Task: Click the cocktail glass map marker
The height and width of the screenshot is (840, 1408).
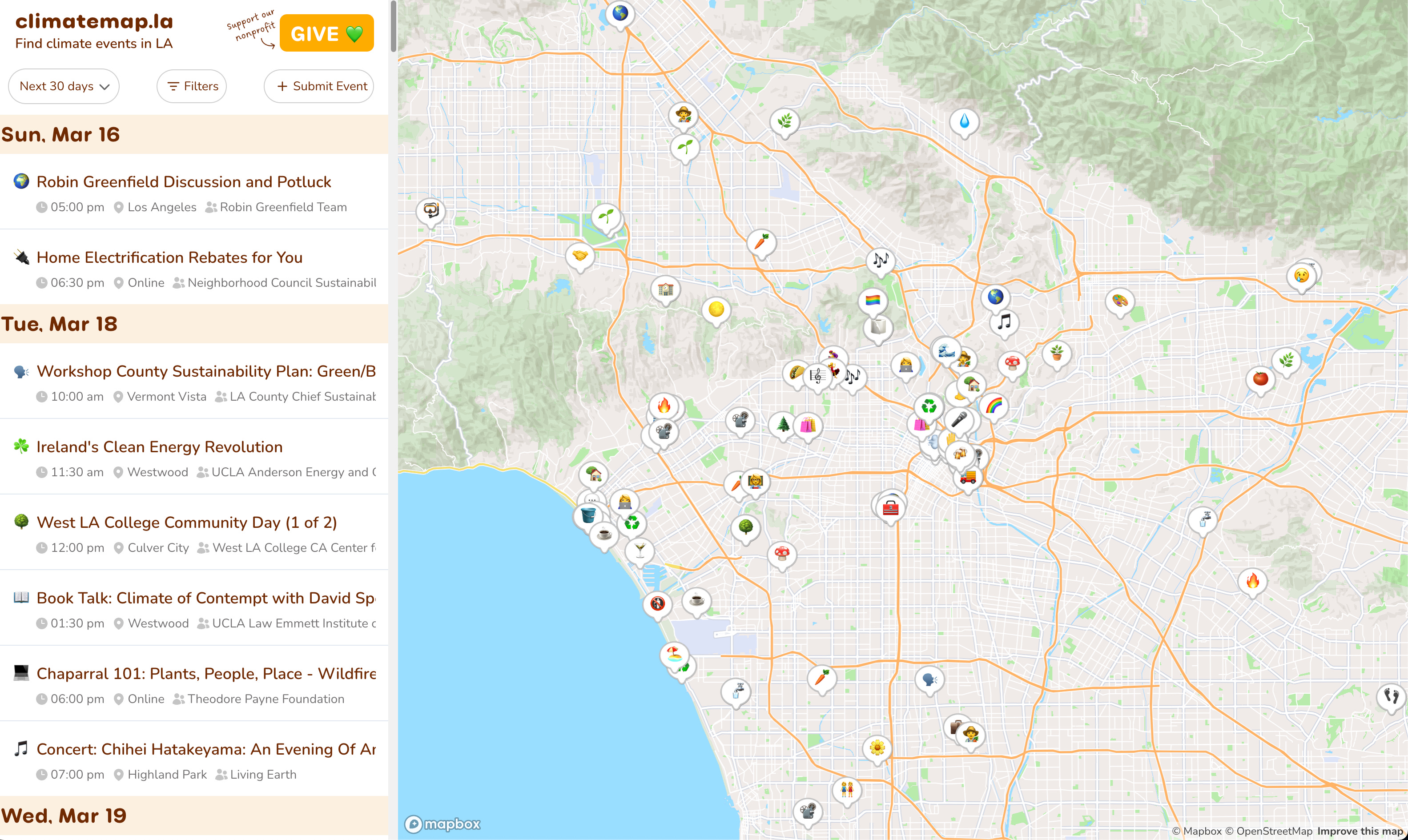Action: (x=640, y=549)
